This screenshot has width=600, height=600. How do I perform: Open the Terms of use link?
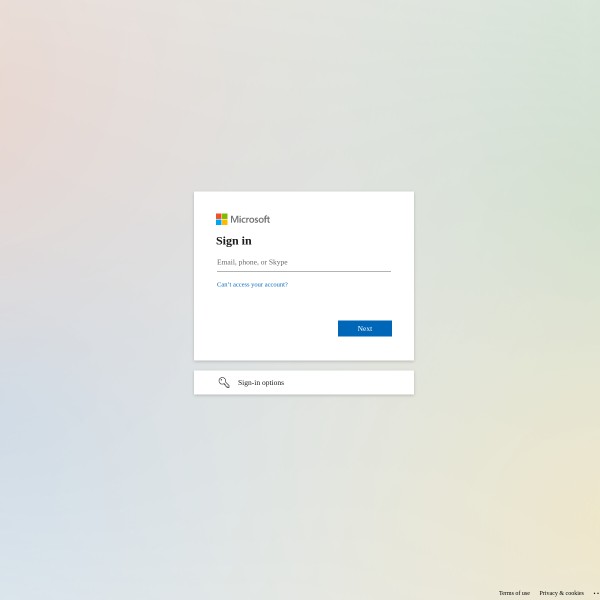pos(514,593)
